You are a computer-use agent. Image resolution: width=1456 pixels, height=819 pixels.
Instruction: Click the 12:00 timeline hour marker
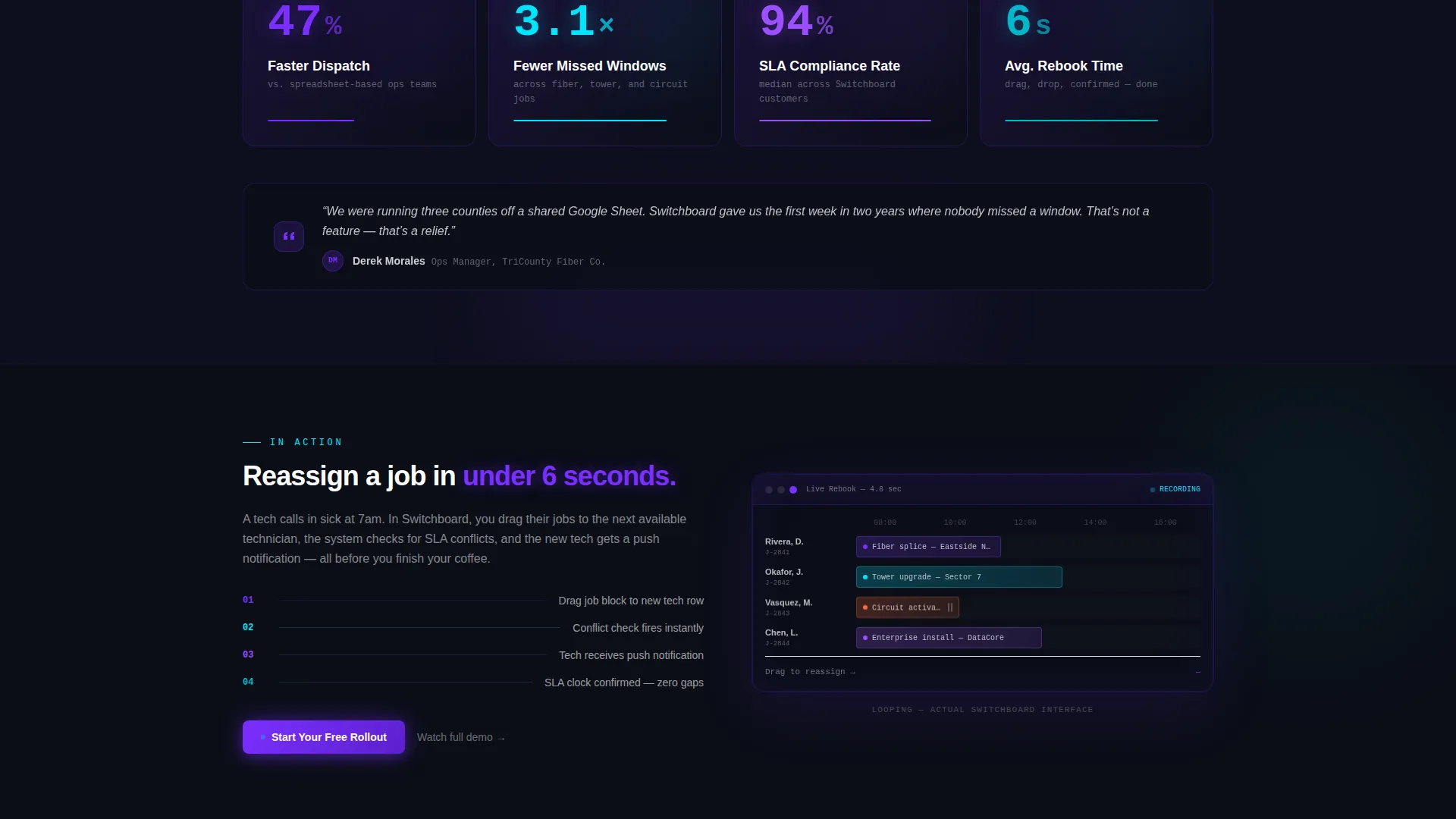click(x=1025, y=522)
